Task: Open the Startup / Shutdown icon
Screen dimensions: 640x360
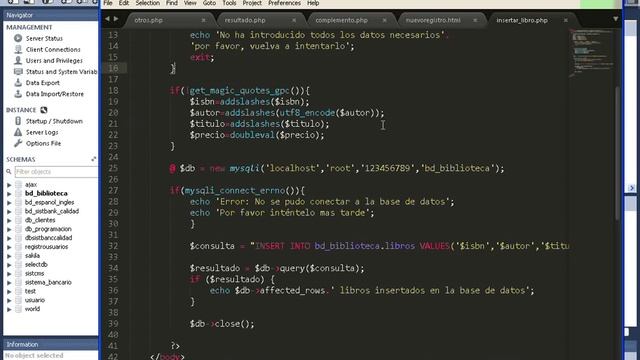Action: click(x=18, y=121)
